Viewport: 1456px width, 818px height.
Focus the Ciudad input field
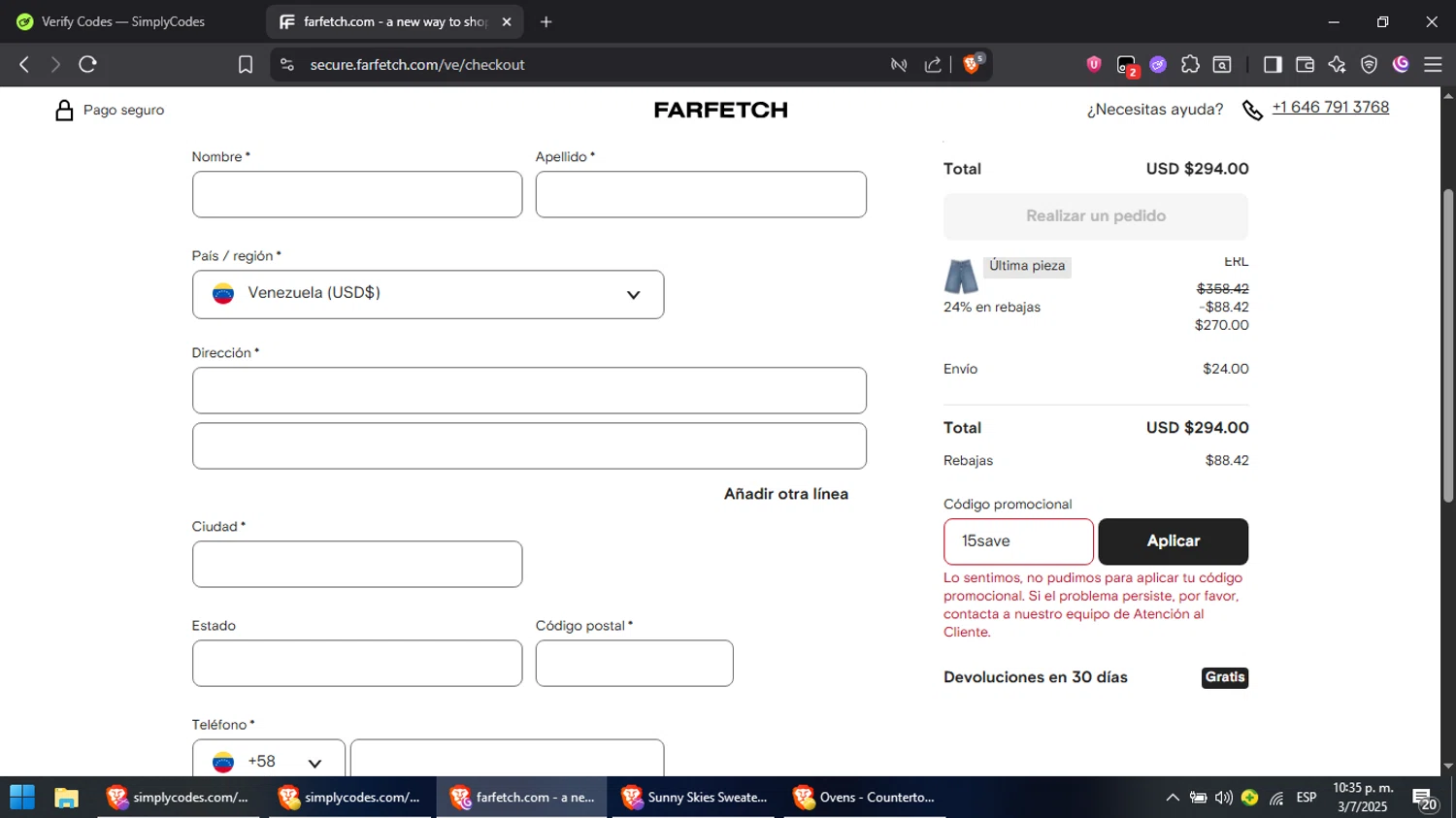point(357,564)
